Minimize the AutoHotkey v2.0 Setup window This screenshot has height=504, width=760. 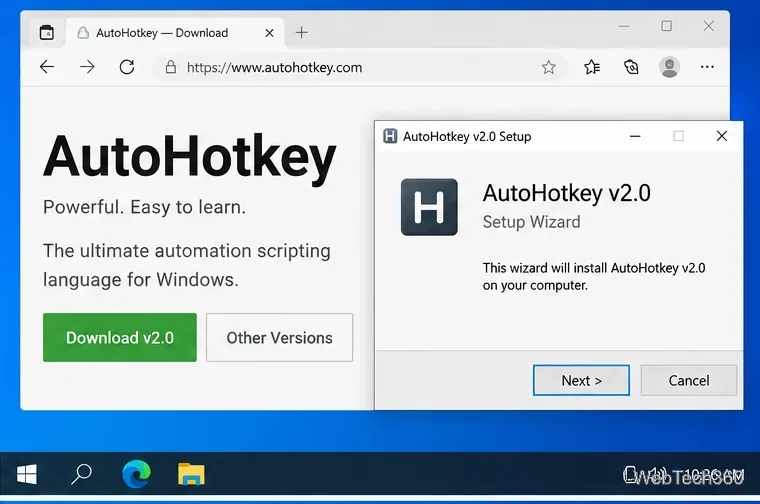635,136
